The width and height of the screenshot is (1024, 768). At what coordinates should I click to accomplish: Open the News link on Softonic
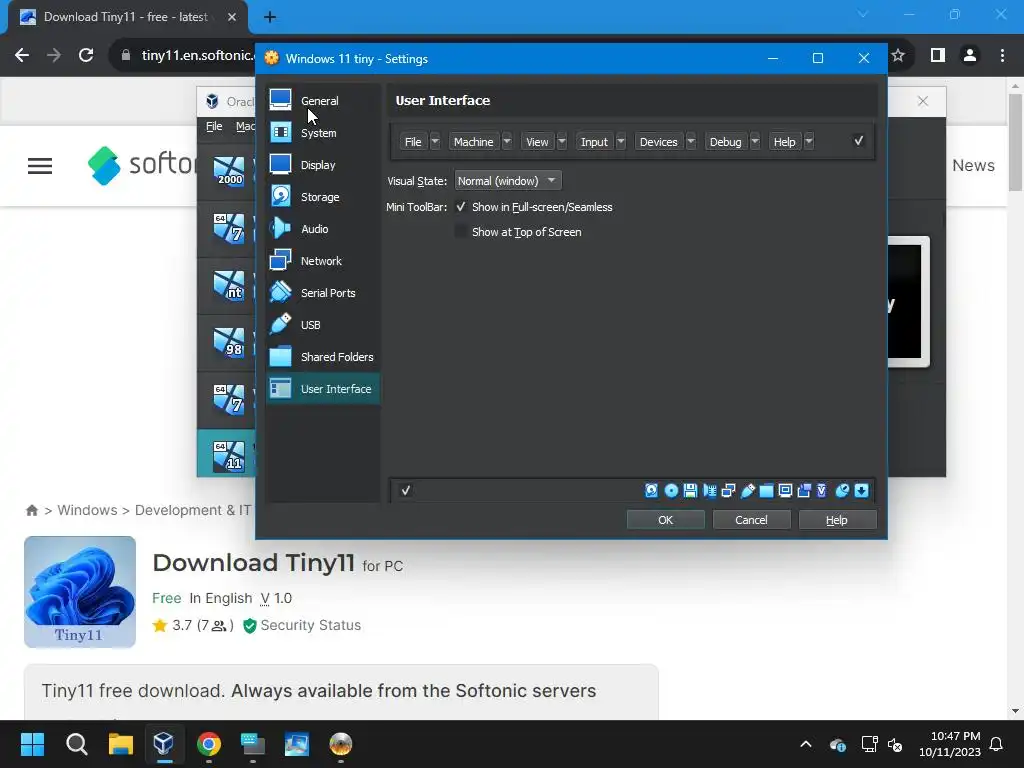point(973,165)
